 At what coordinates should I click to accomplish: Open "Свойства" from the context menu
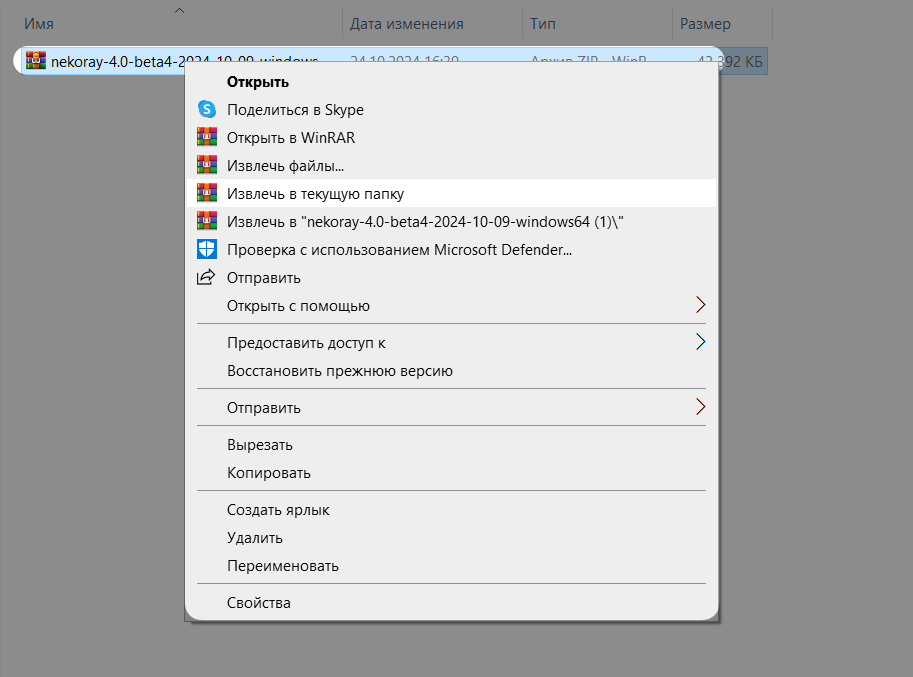click(x=259, y=603)
